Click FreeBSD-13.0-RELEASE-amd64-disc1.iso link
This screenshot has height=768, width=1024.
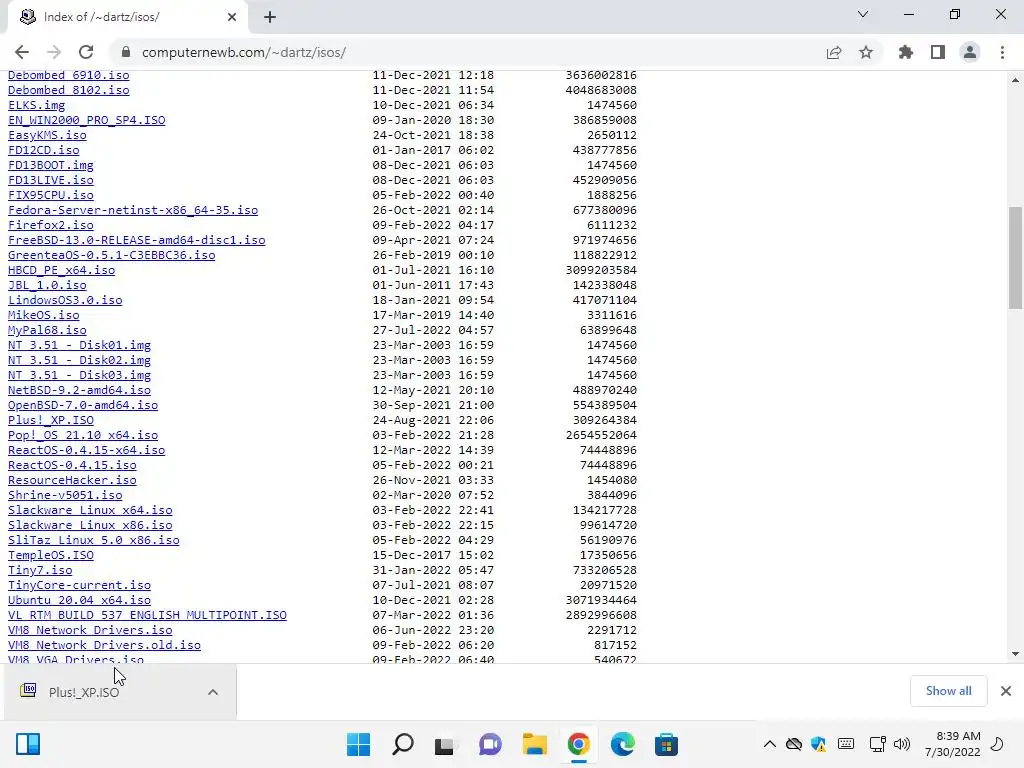(136, 240)
